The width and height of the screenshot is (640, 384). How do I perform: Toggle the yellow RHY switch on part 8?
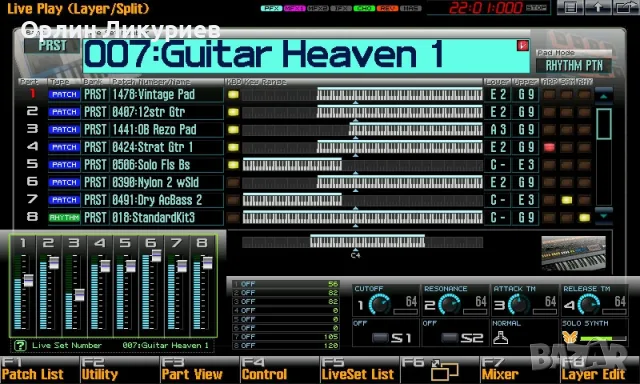pyautogui.click(x=584, y=218)
